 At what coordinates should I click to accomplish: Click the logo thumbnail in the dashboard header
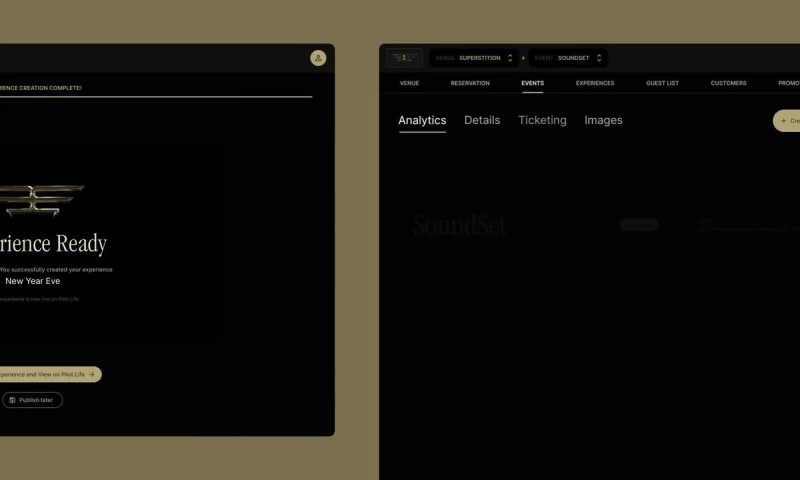coord(404,58)
